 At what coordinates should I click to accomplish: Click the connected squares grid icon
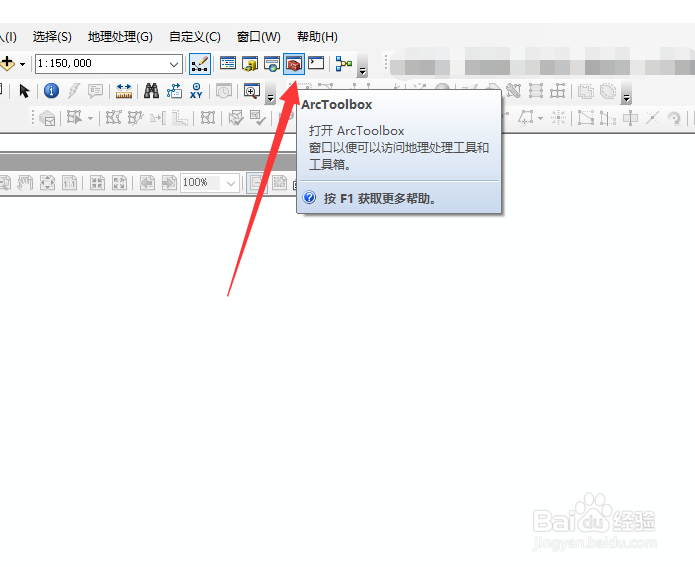point(557,91)
